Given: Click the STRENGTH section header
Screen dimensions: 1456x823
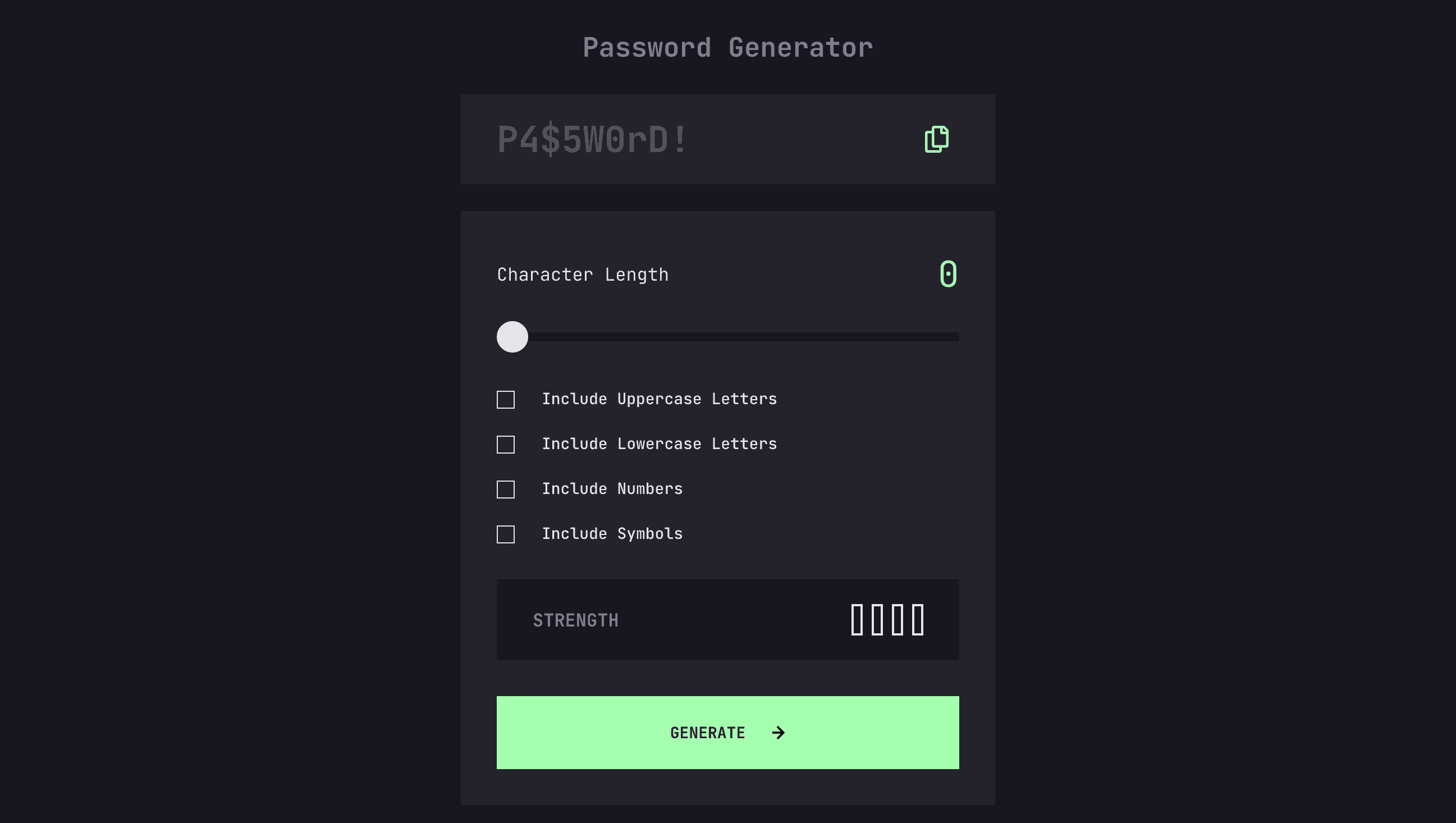Looking at the screenshot, I should pyautogui.click(x=575, y=619).
